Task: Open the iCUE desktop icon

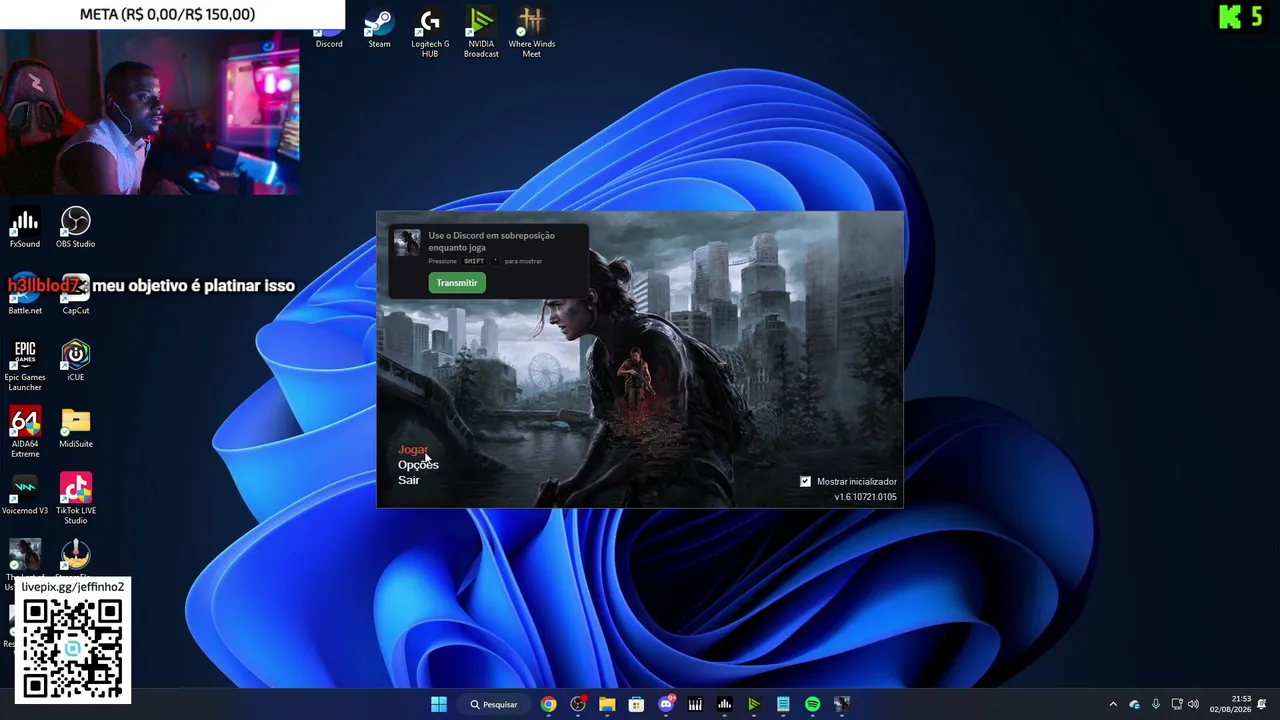Action: tap(76, 361)
